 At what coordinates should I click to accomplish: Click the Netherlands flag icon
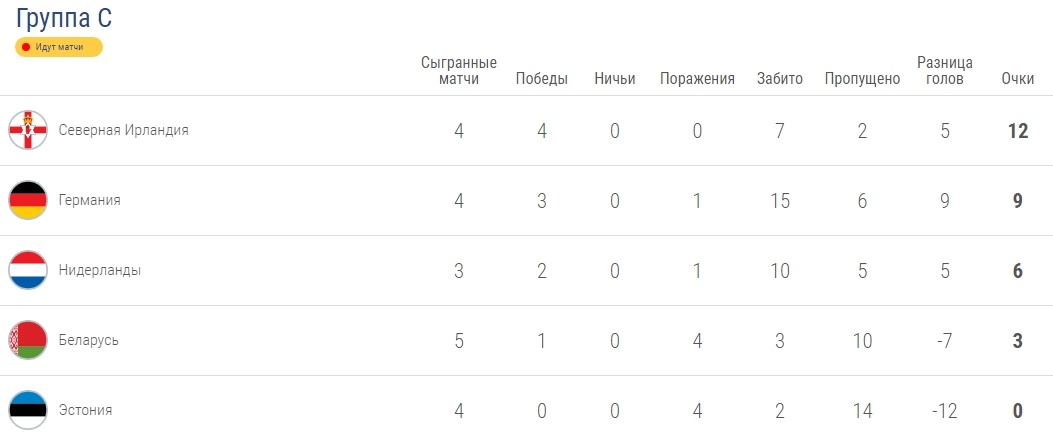[28, 270]
